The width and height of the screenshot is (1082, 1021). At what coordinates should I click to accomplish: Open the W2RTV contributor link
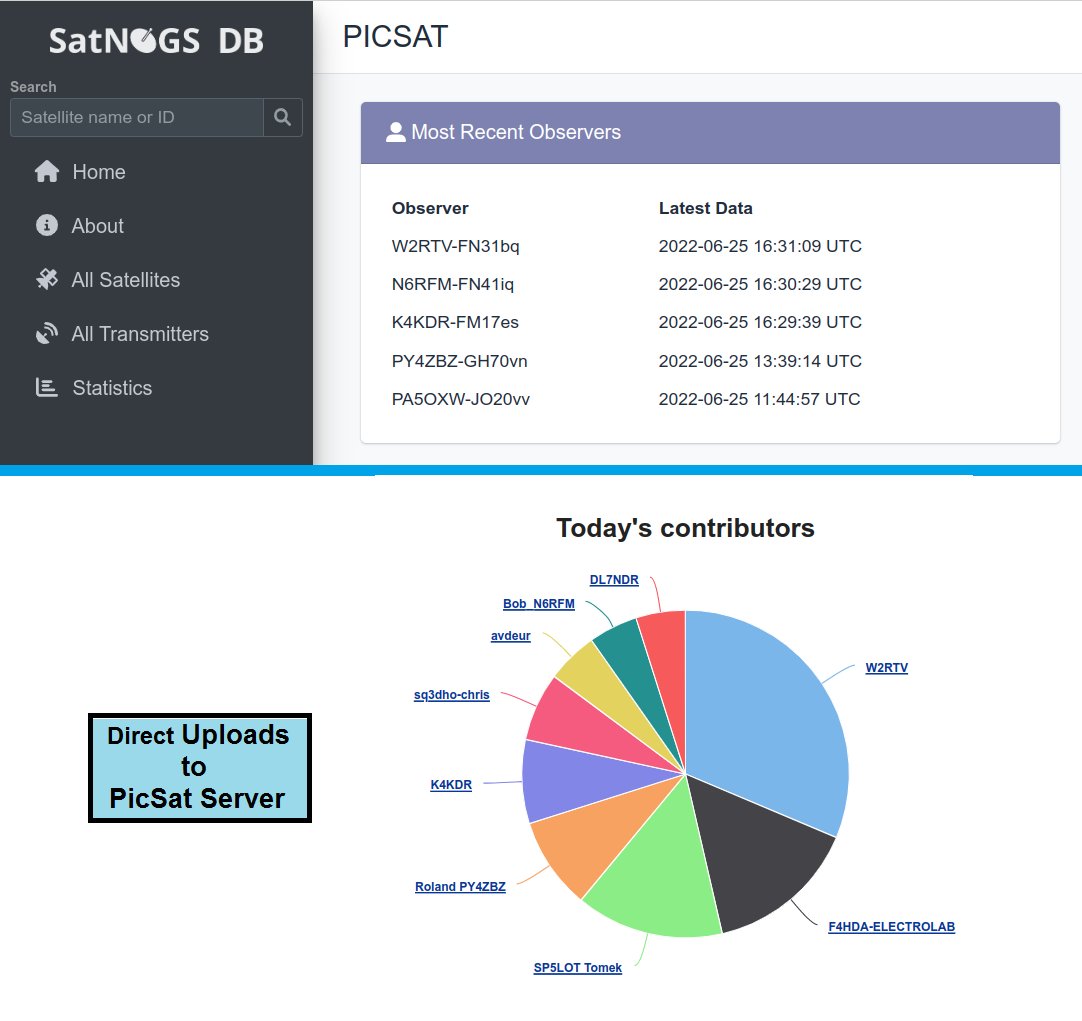(887, 668)
